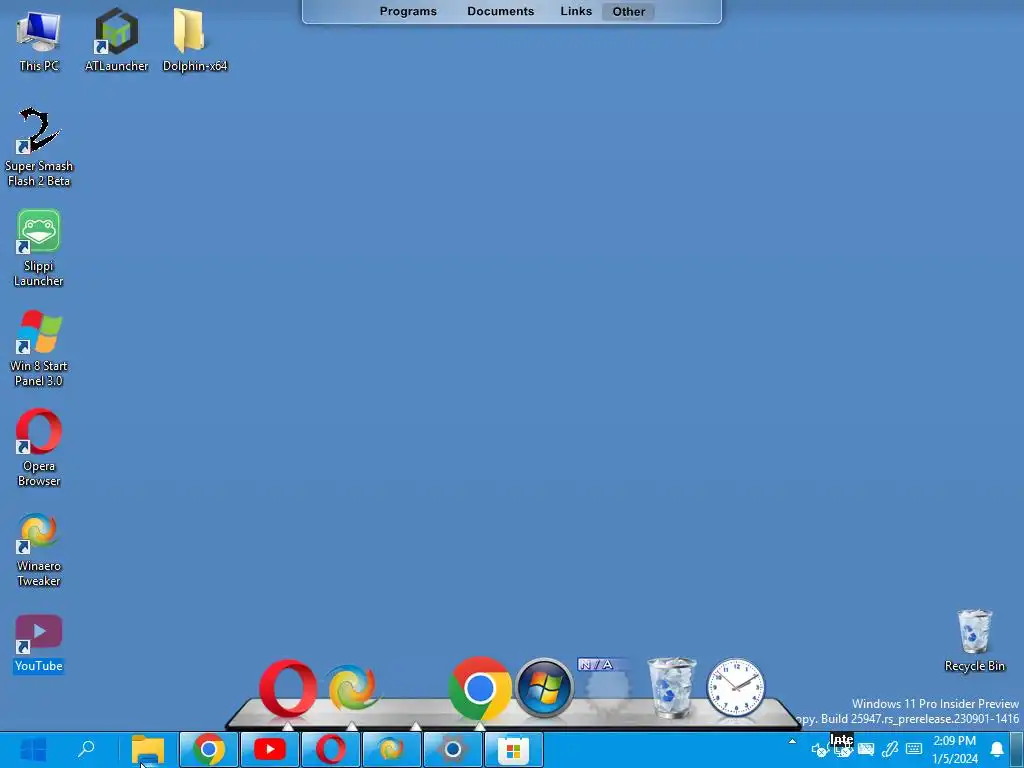1024x768 pixels.
Task: Select the Opera Browser desktop shortcut
Action: click(39, 448)
